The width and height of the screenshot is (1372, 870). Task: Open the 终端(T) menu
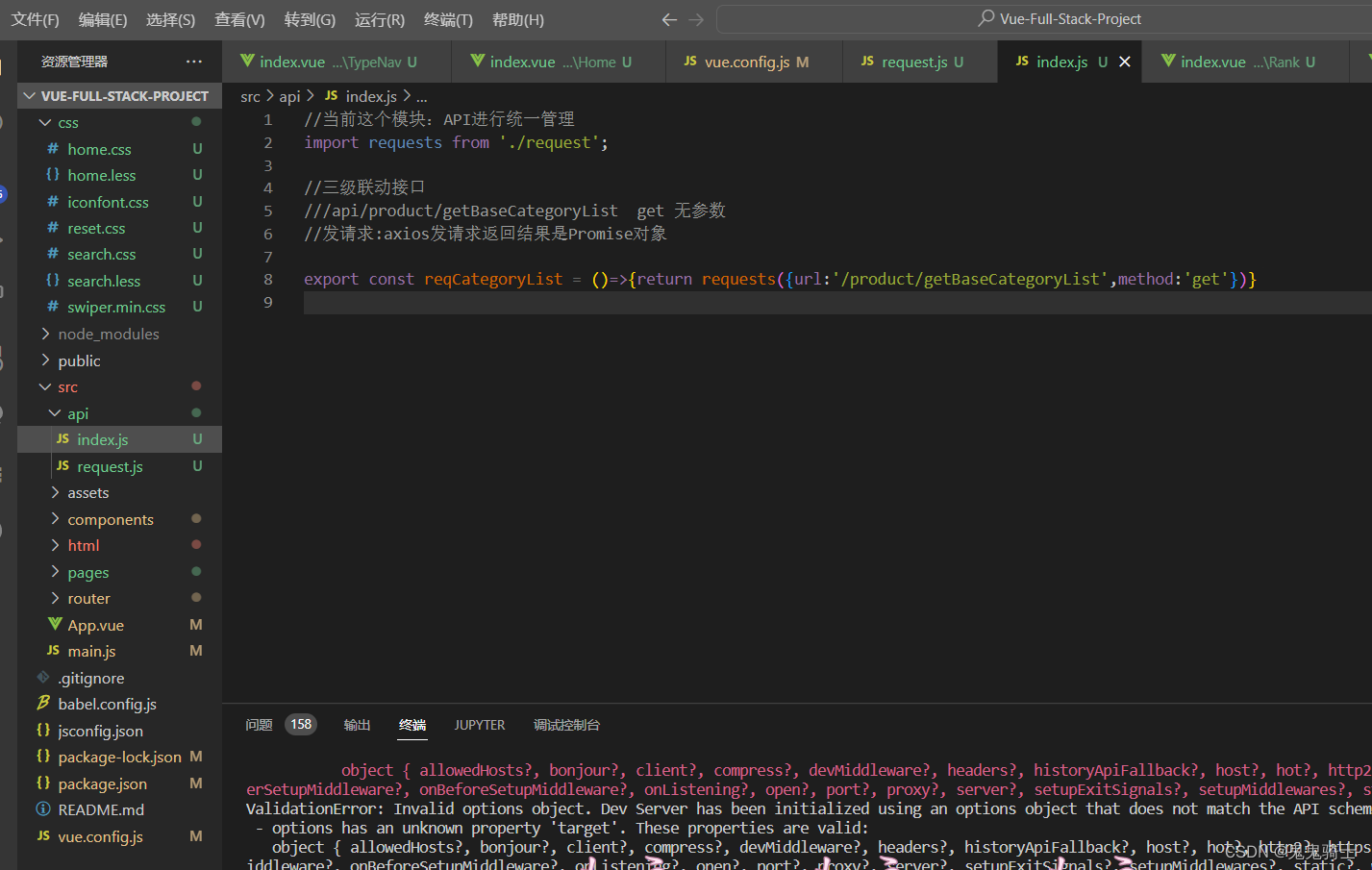(x=448, y=19)
